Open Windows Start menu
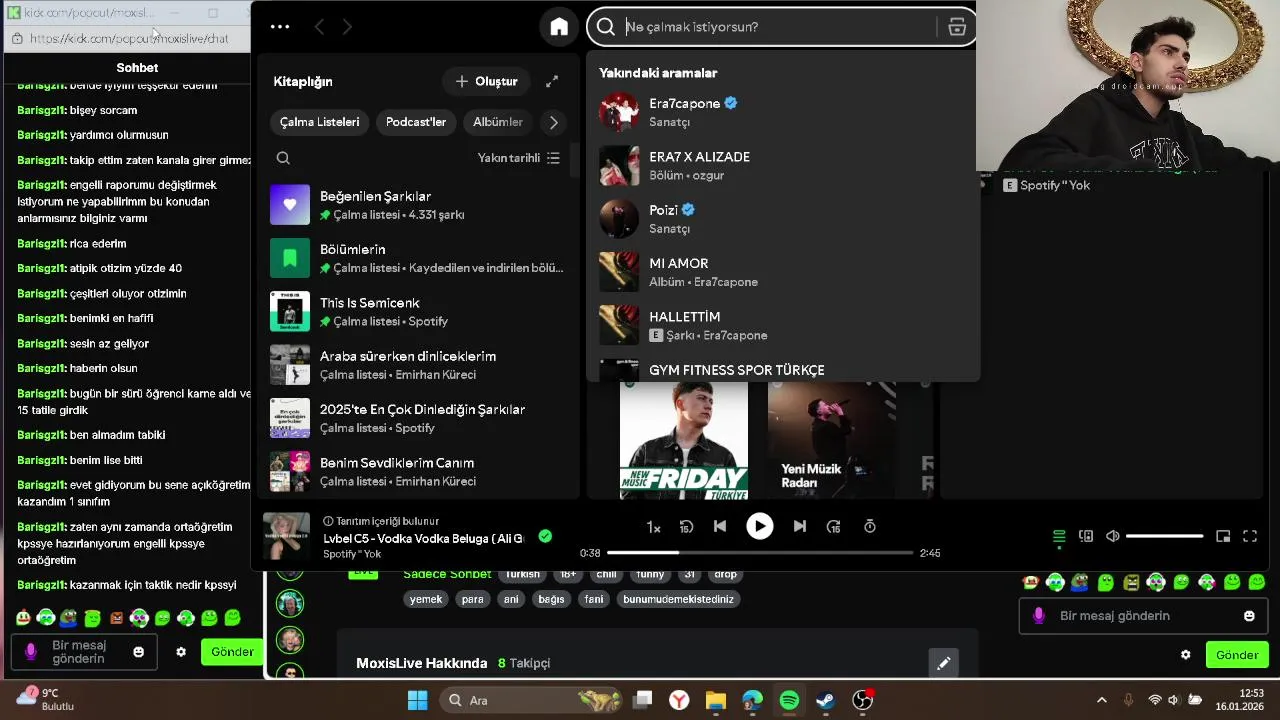The image size is (1280, 720). pyautogui.click(x=417, y=700)
